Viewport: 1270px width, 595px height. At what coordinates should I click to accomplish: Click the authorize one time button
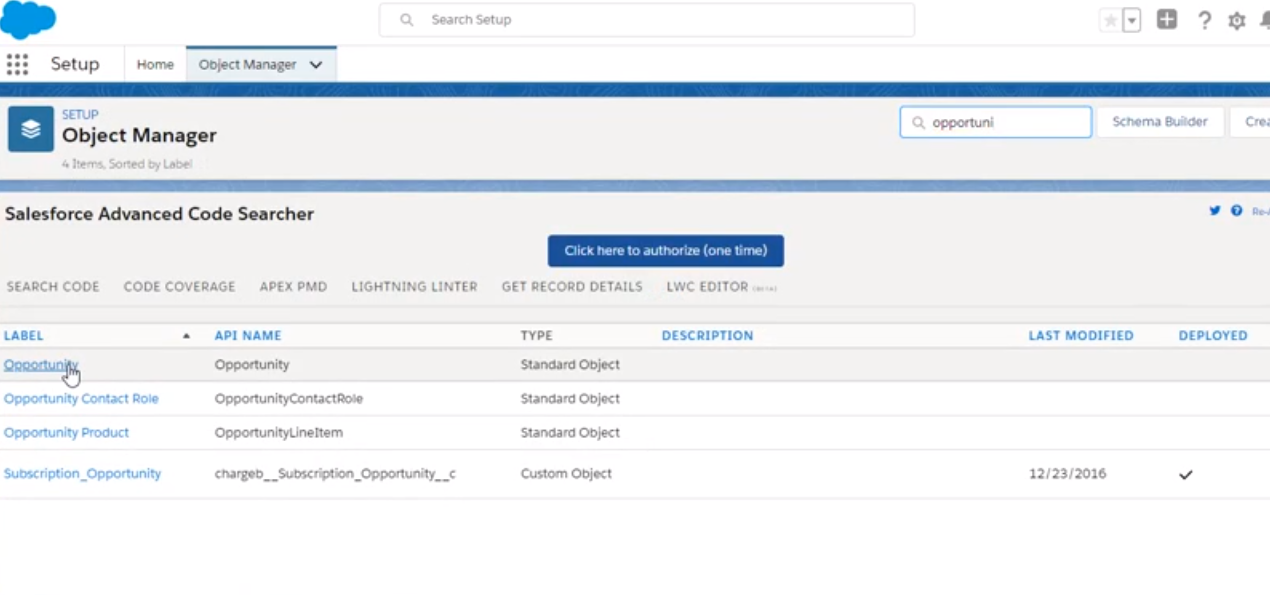click(x=665, y=250)
